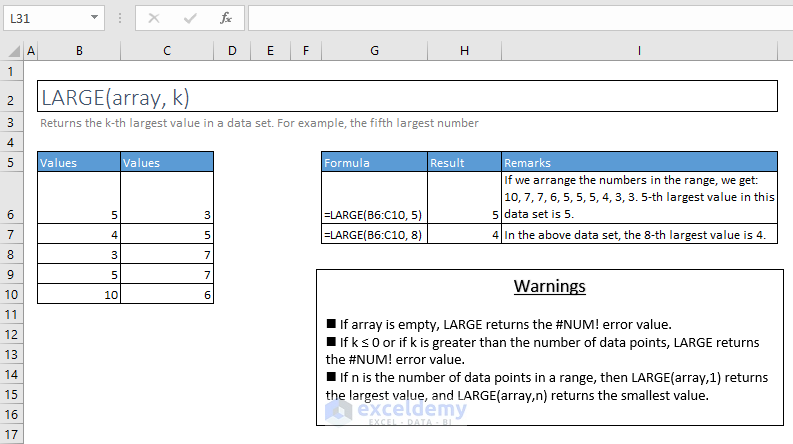Click the cell '=LARGE(B6:C10, 8)'
The image size is (793, 444).
click(x=374, y=234)
